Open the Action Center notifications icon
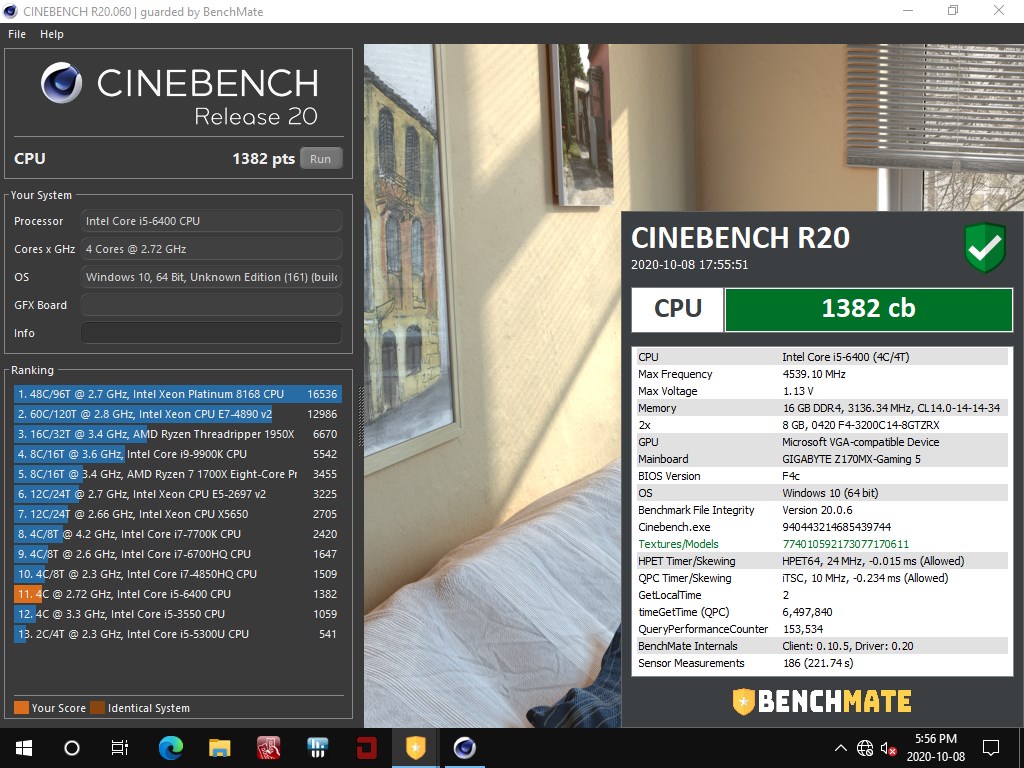Image resolution: width=1024 pixels, height=768 pixels. (x=991, y=748)
